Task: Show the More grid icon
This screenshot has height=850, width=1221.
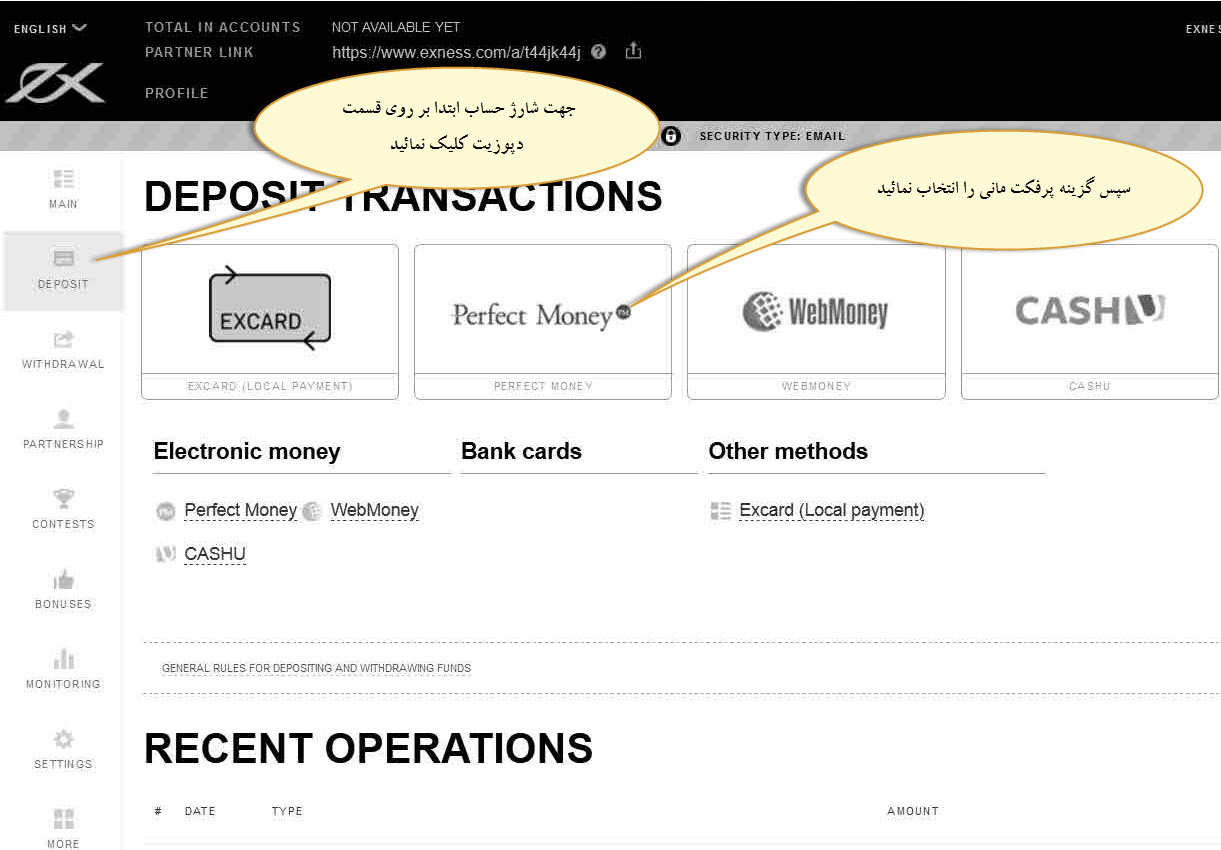Action: (63, 819)
